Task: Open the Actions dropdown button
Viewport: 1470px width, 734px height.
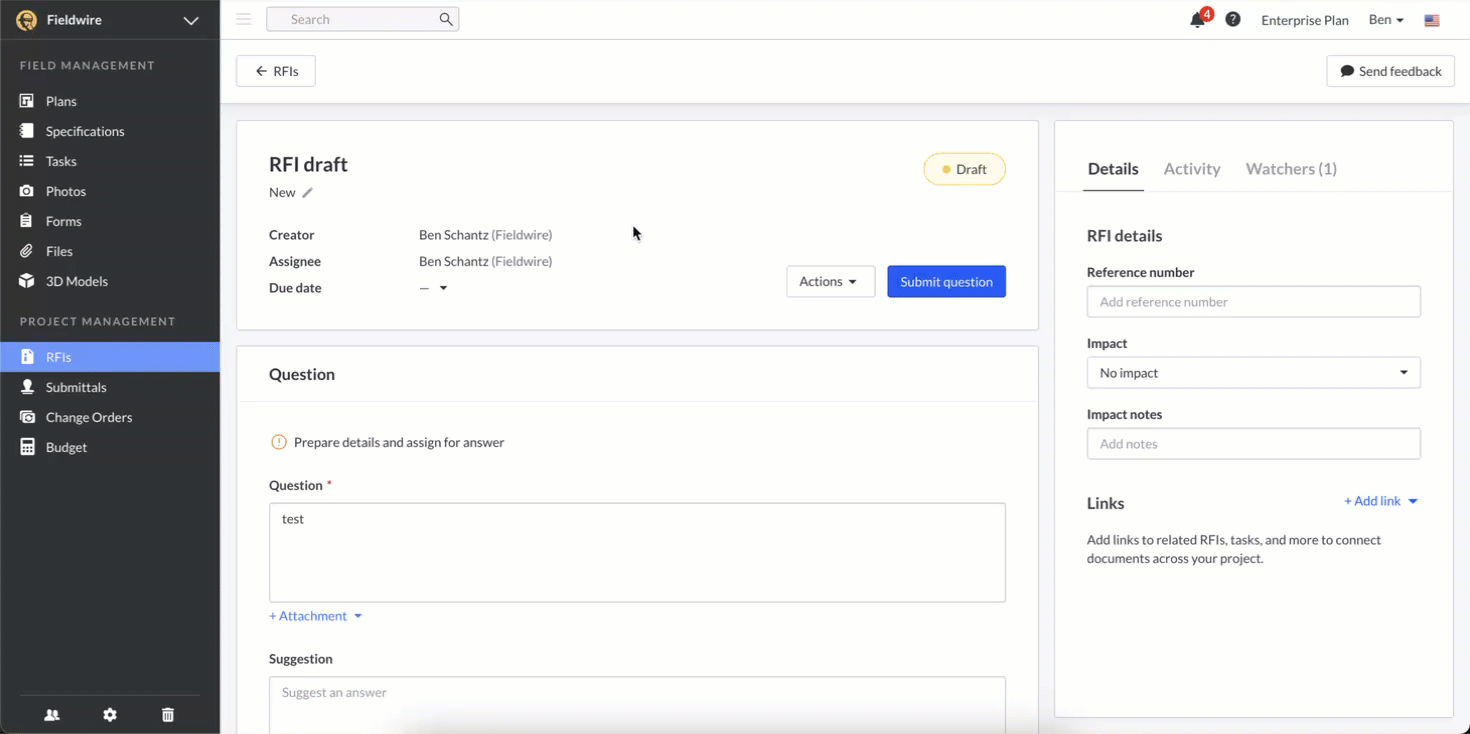Action: [830, 282]
